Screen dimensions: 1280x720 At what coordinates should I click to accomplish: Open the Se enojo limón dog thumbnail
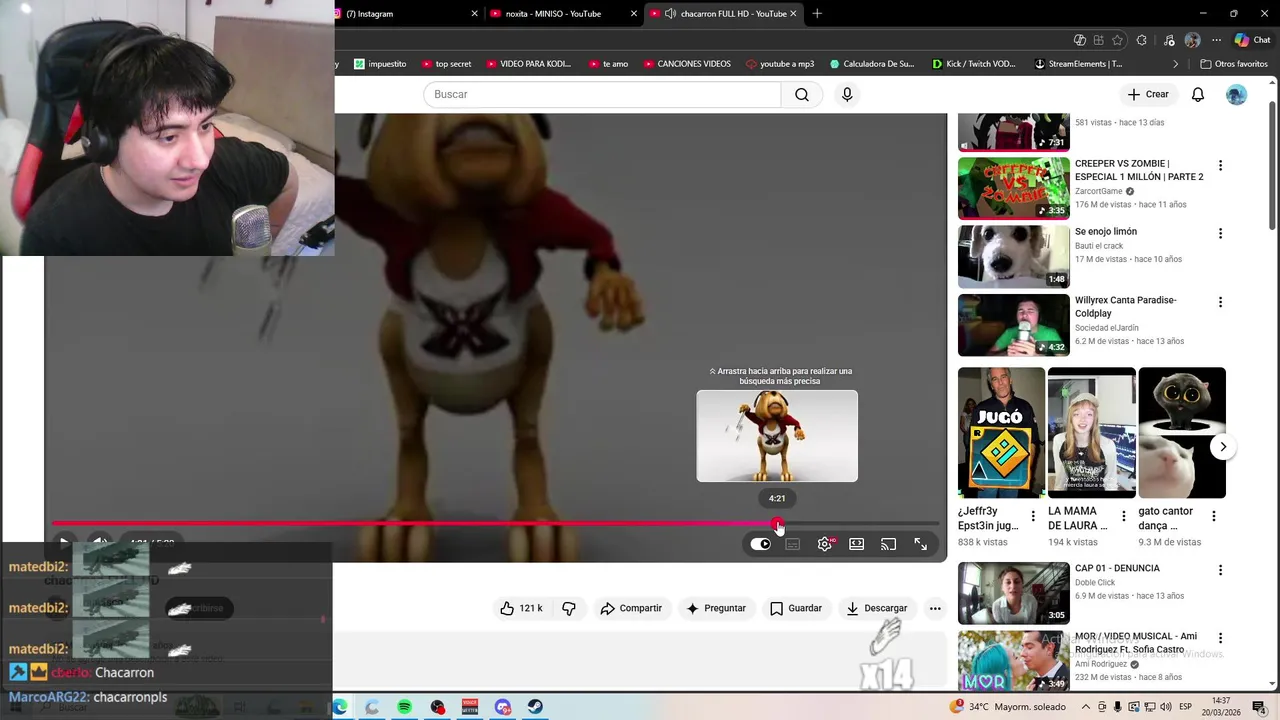tap(1014, 256)
